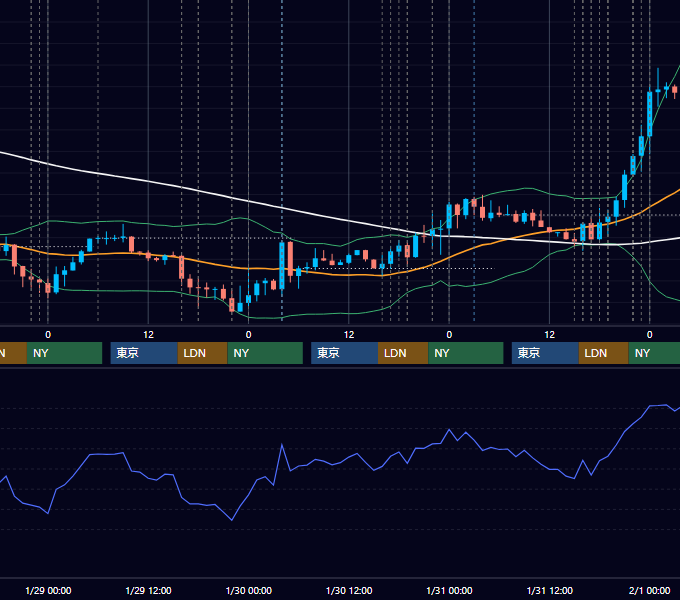This screenshot has width=680, height=600.
Task: Select the 東京 session block on 1/29
Action: coord(144,353)
